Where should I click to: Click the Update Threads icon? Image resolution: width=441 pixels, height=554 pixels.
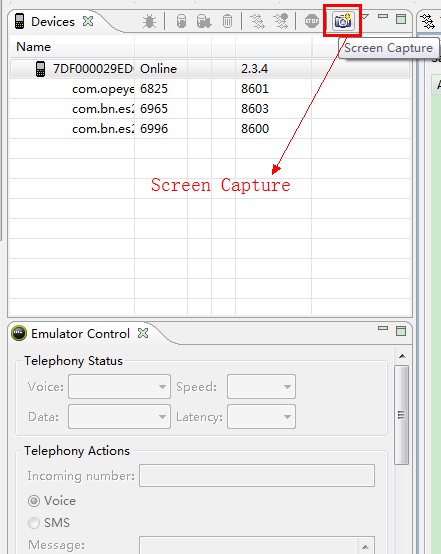pos(257,21)
